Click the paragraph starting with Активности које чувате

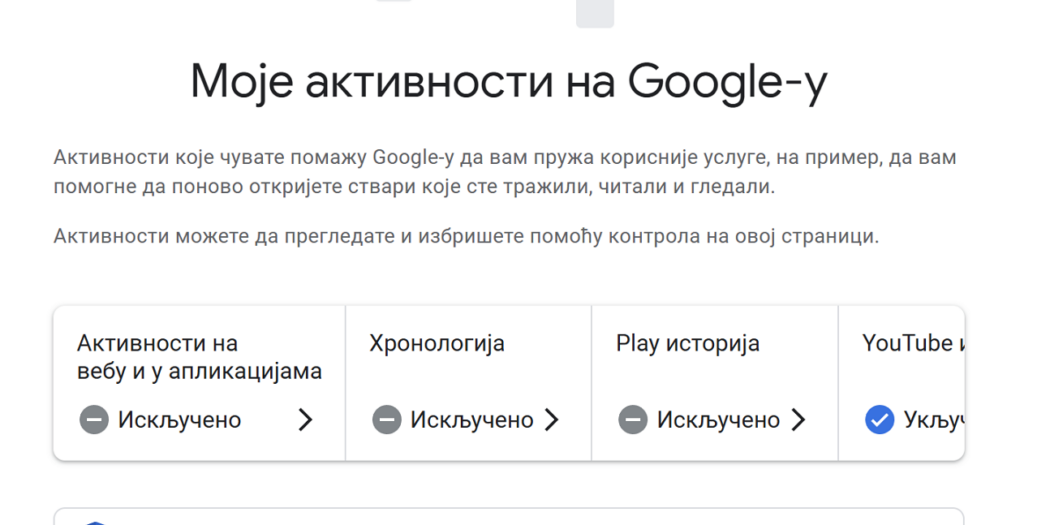(x=505, y=172)
